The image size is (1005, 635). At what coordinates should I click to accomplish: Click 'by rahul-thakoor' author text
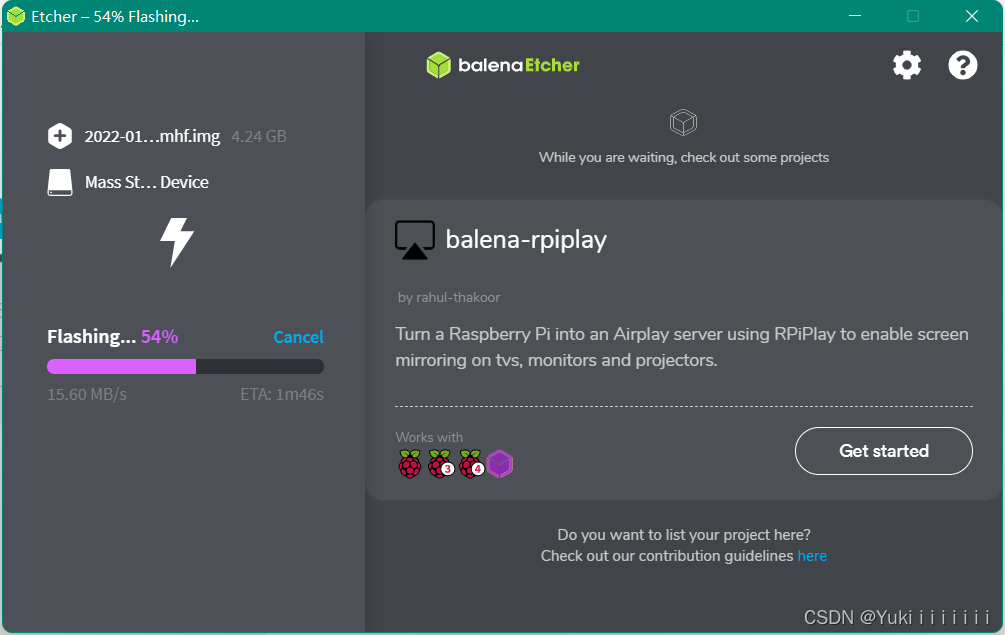(x=449, y=297)
